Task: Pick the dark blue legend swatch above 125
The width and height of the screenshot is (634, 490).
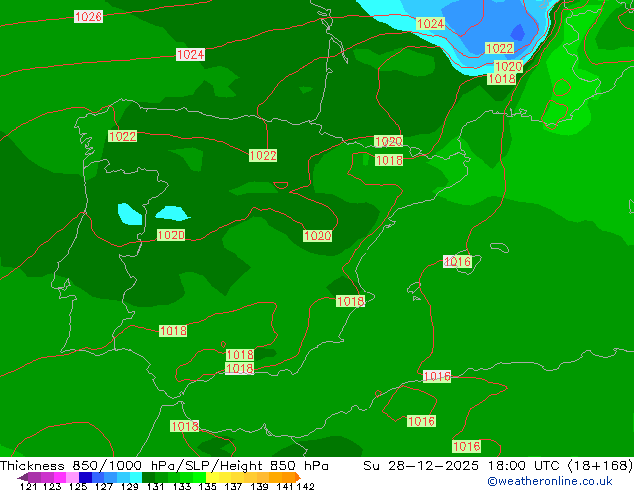Action: 85,477
